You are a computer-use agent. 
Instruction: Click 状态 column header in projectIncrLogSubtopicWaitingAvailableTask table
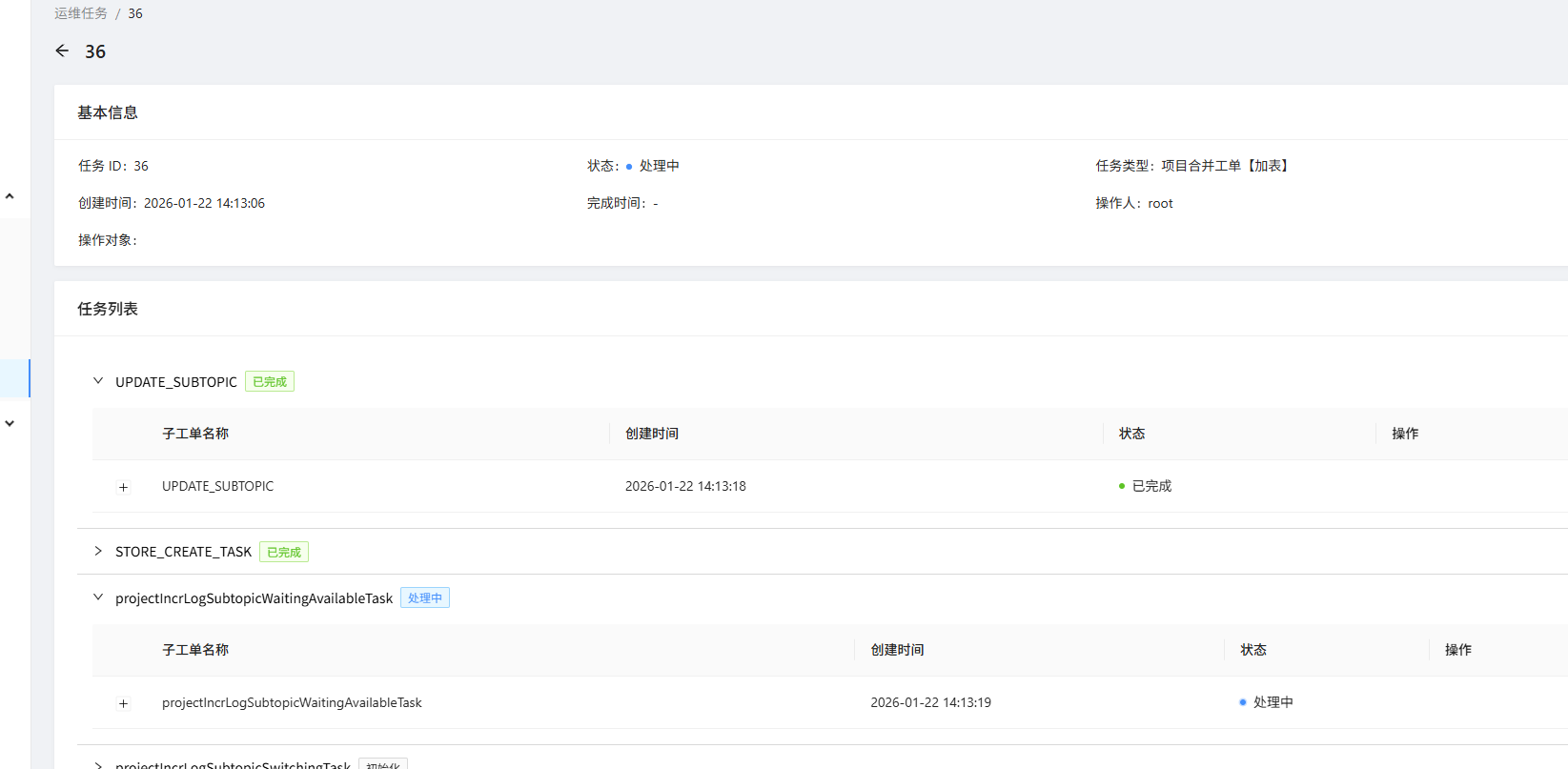[x=1253, y=650]
